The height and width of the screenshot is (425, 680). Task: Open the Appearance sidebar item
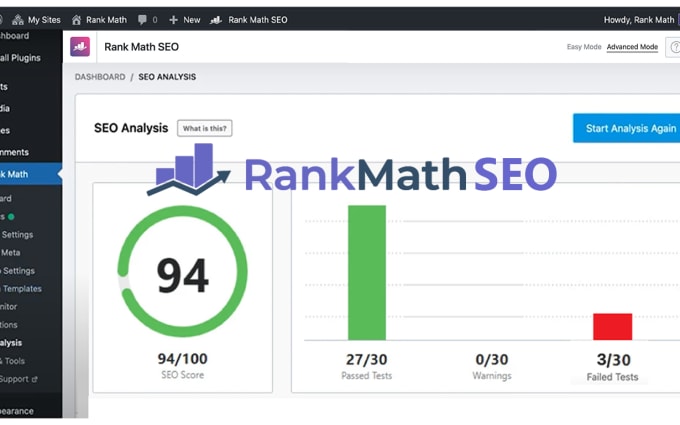[x=16, y=411]
